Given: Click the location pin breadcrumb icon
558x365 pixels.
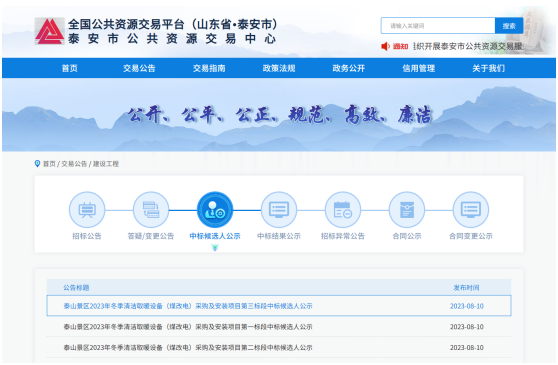Looking at the screenshot, I should coord(37,164).
